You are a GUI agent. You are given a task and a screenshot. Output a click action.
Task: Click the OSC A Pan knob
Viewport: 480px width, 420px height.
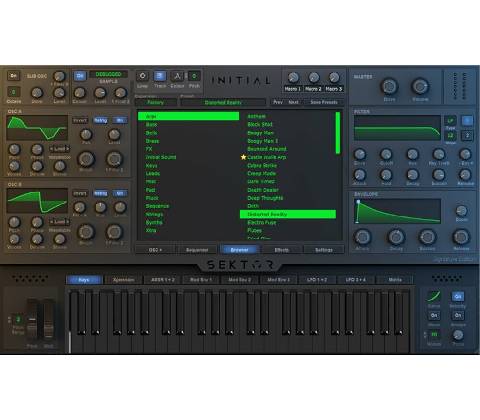[x=86, y=135]
